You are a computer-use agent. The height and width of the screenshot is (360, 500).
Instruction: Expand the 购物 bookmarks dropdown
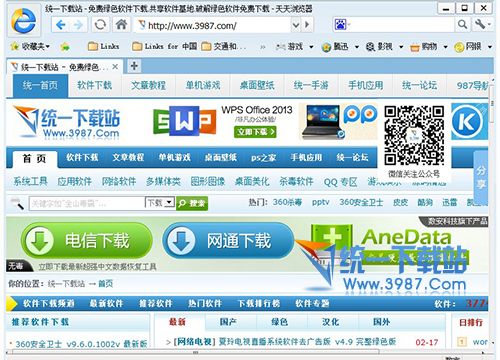tap(445, 47)
